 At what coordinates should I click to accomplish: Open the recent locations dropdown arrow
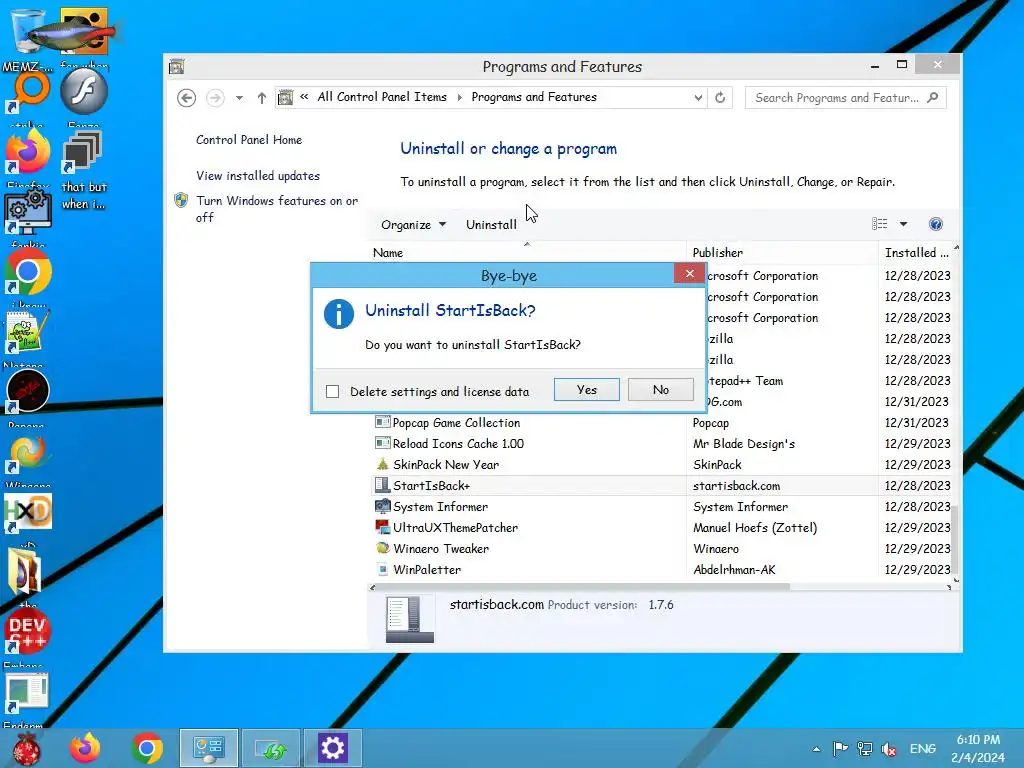tap(240, 98)
